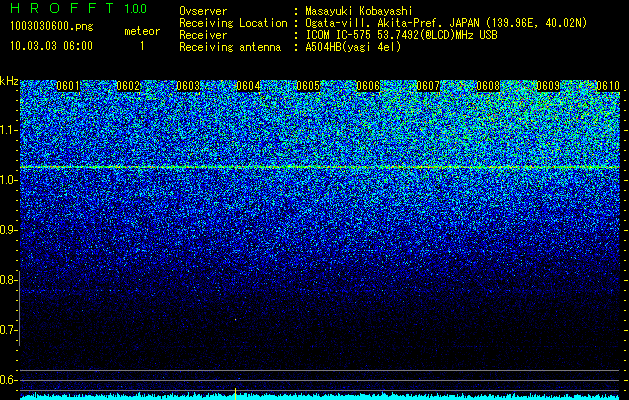The height and width of the screenshot is (400, 629).
Task: Click the 1.0 kHz axis label
Action: click(x=8, y=181)
